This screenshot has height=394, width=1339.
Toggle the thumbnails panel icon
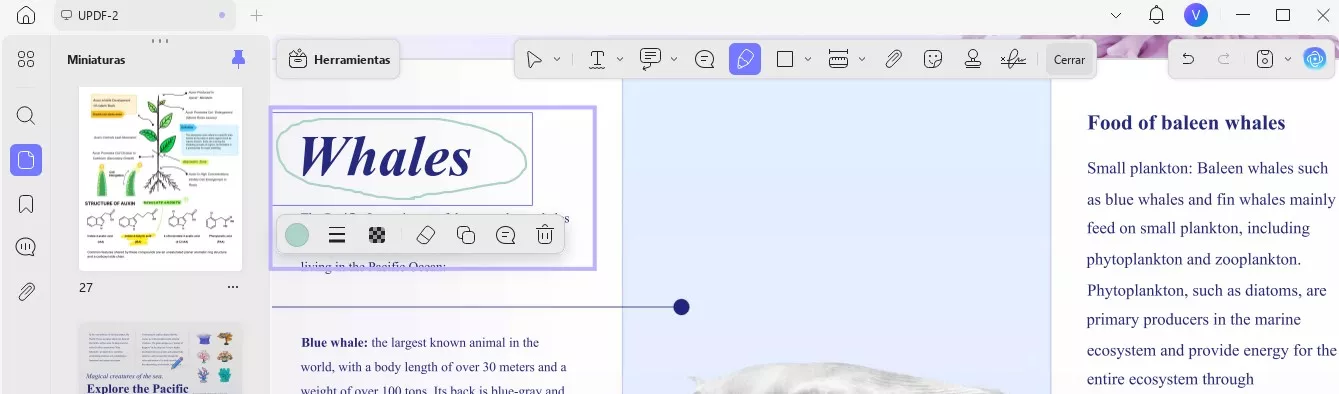tap(26, 159)
